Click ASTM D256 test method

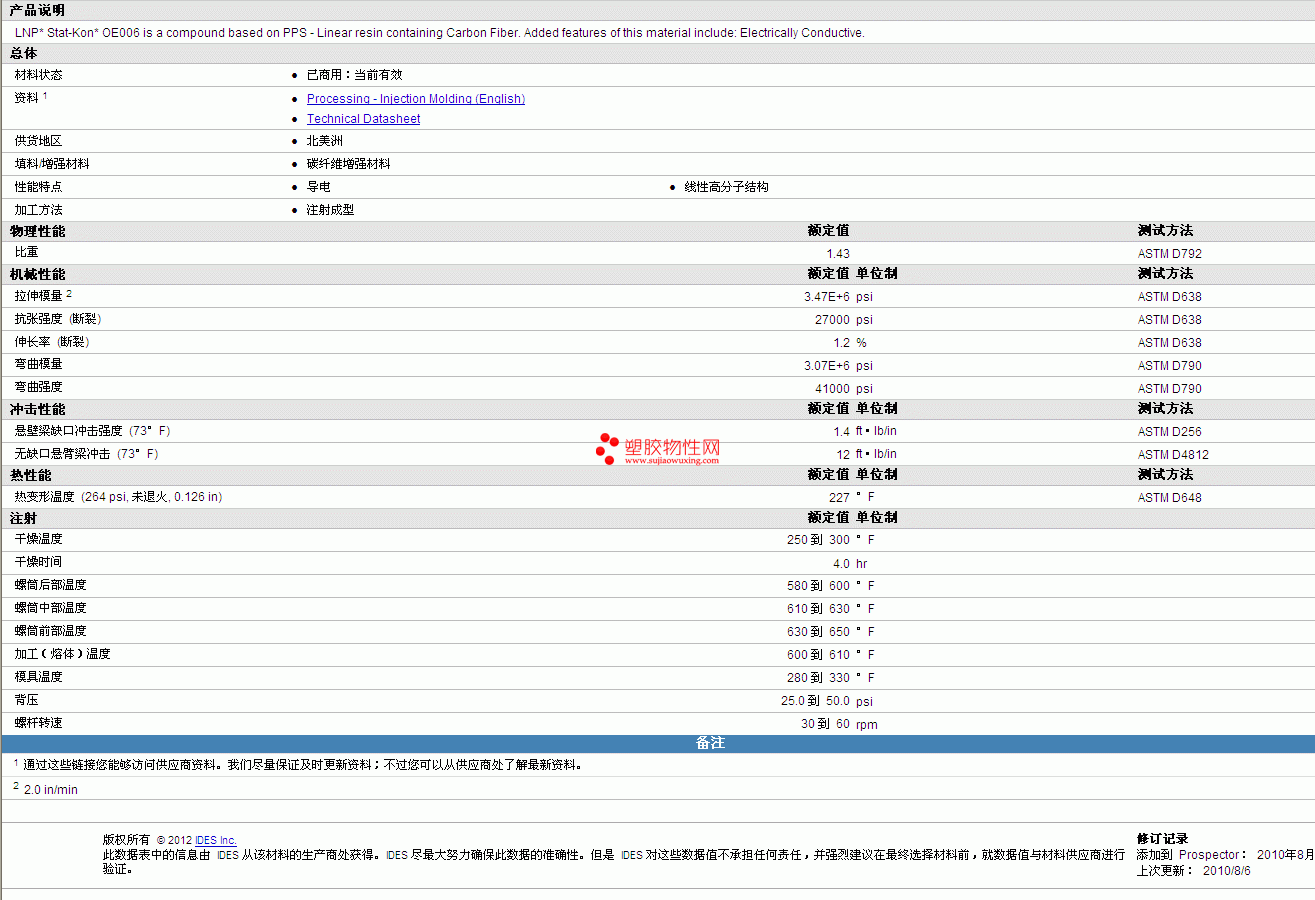(1170, 432)
